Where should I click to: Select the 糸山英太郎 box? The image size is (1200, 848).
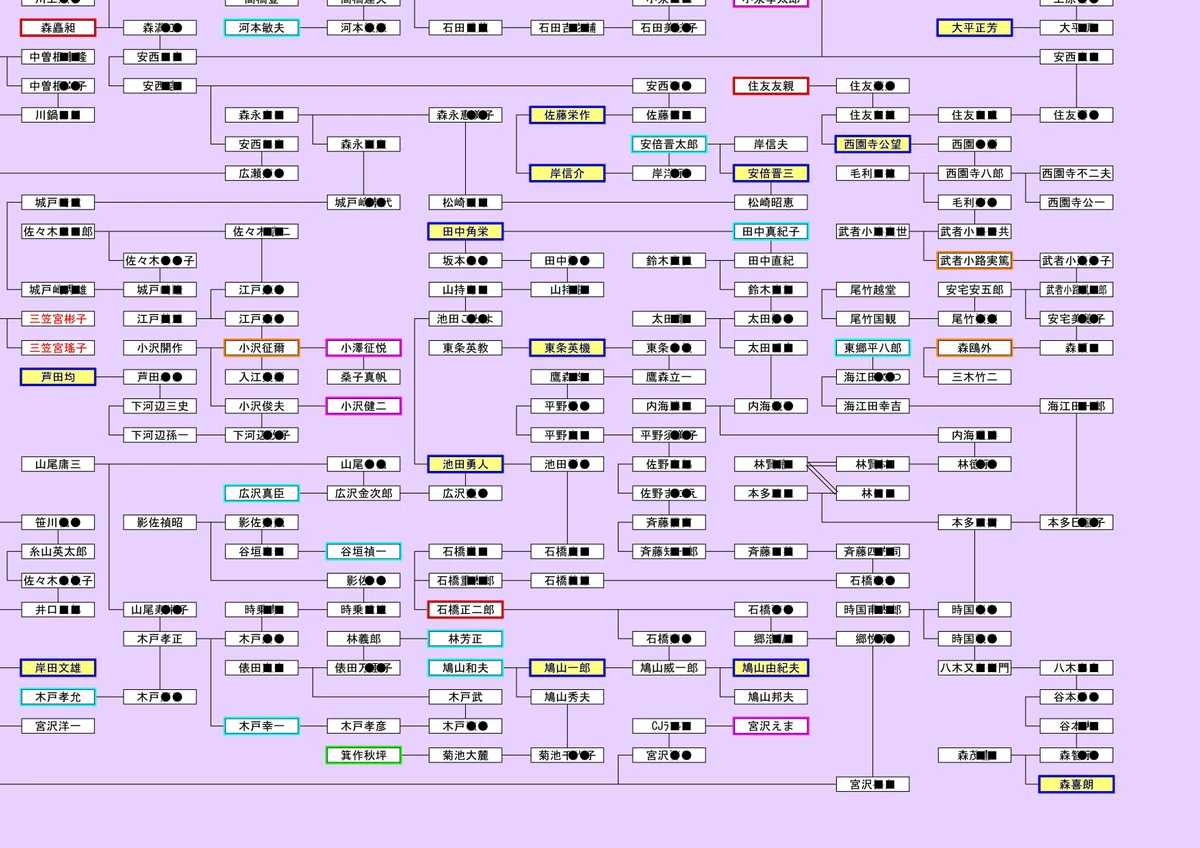(57, 551)
